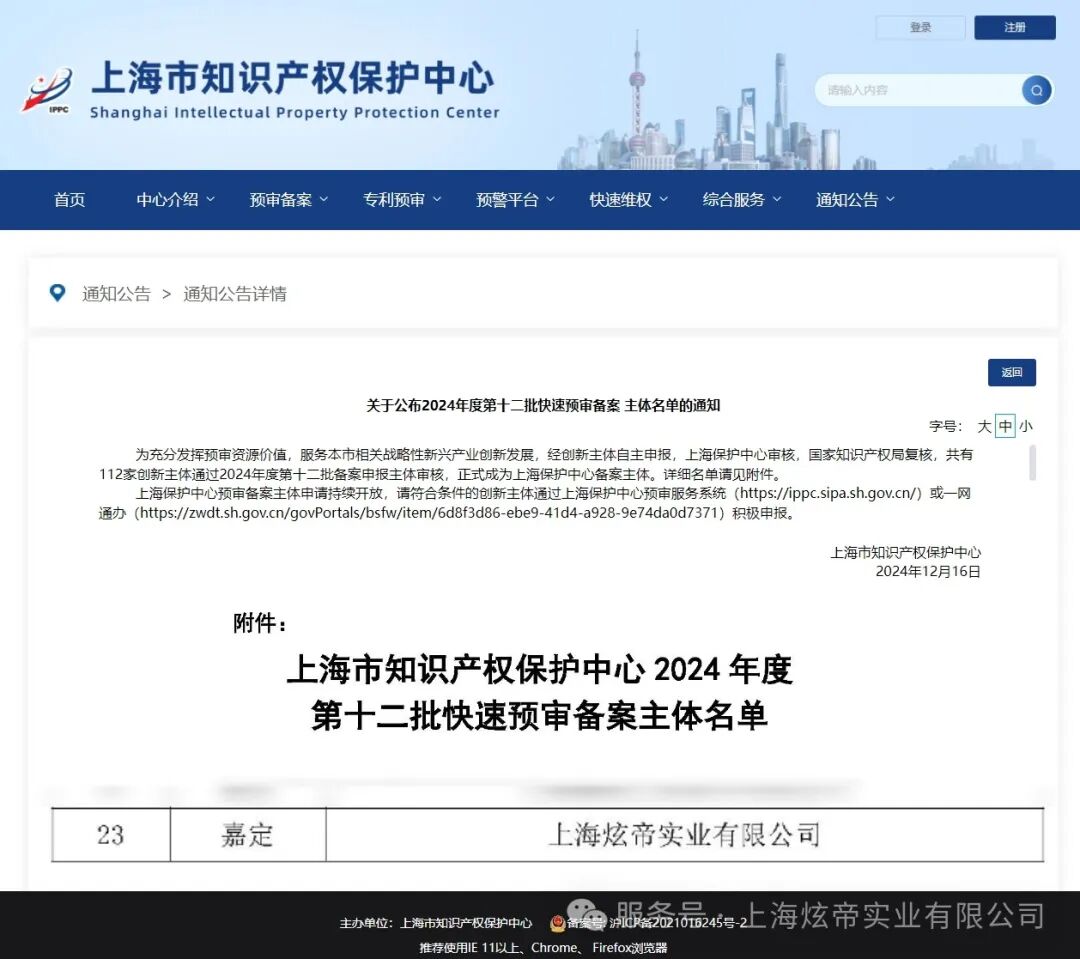Viewport: 1080px width, 959px height.
Task: Expand the 预审备案 dropdown menu
Action: 282,199
